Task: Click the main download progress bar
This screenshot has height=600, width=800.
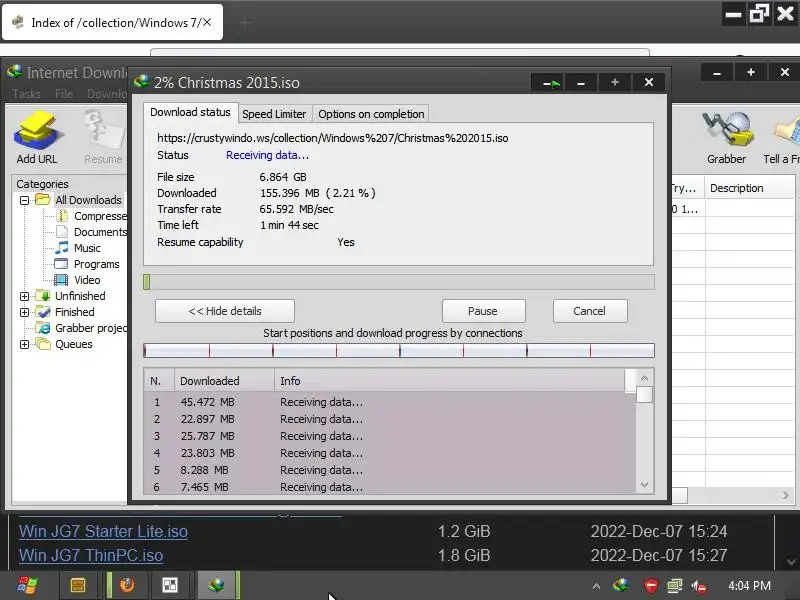Action: coord(399,282)
